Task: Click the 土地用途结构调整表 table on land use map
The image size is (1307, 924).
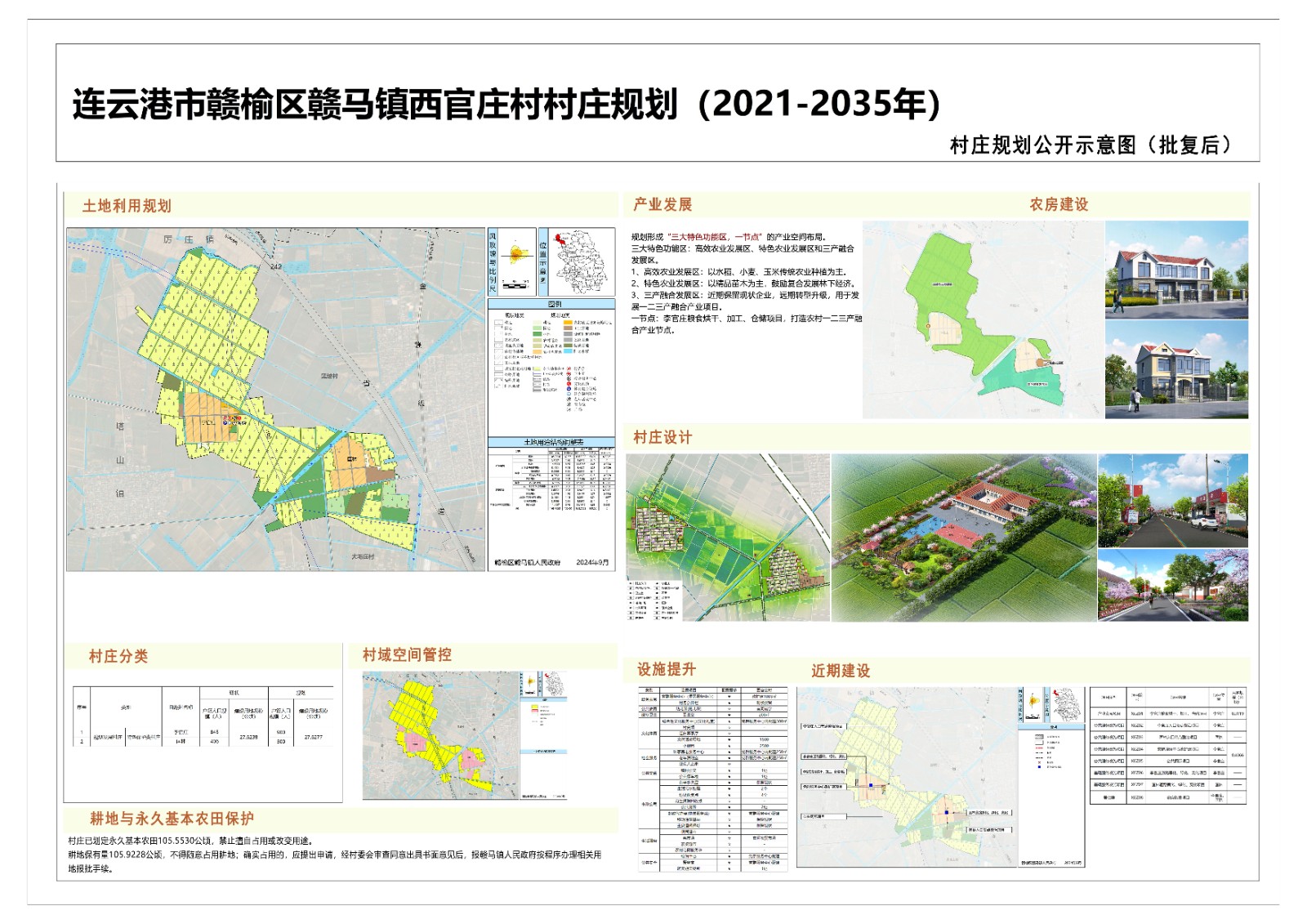Action: coord(551,475)
